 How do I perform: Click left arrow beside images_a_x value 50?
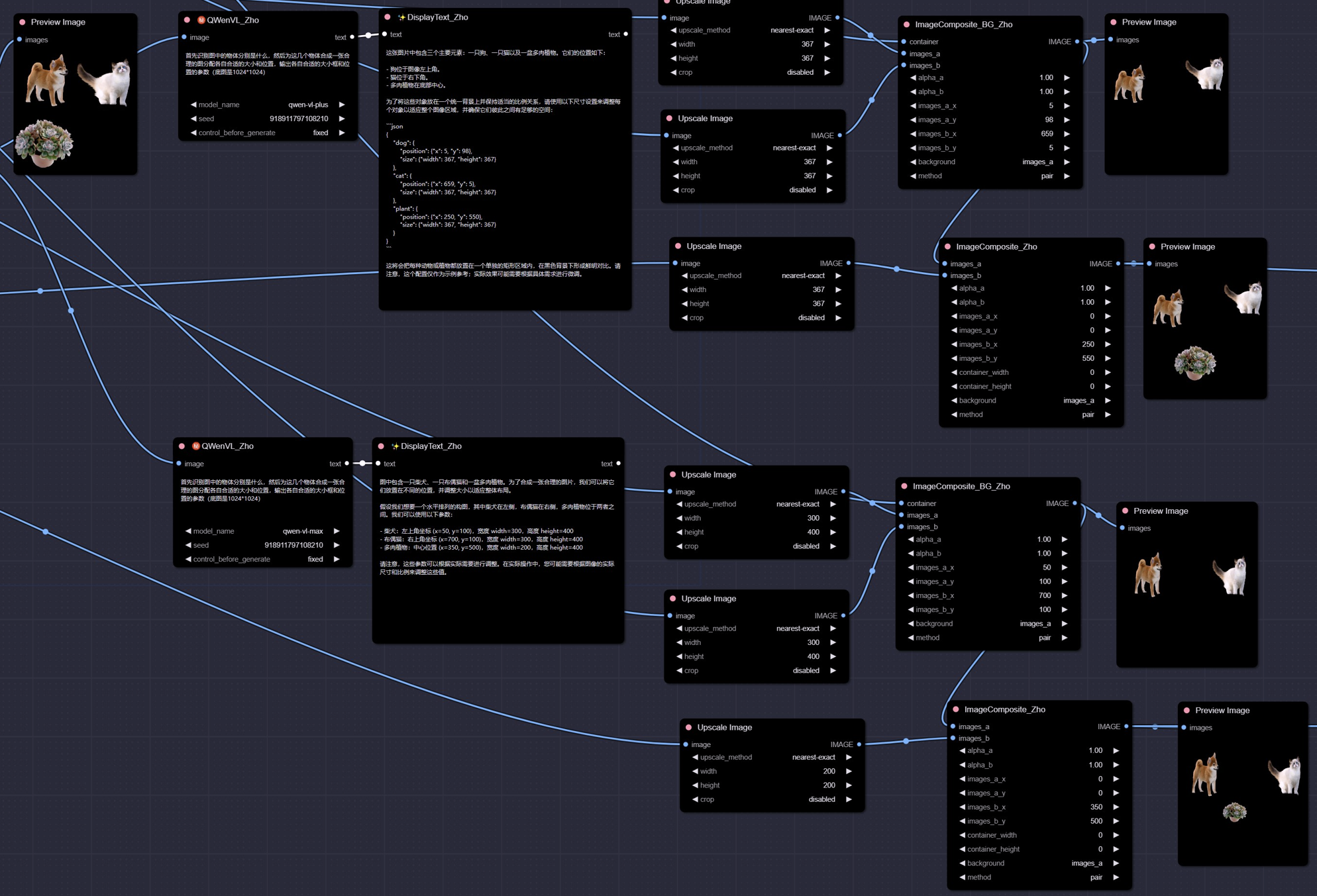click(911, 568)
